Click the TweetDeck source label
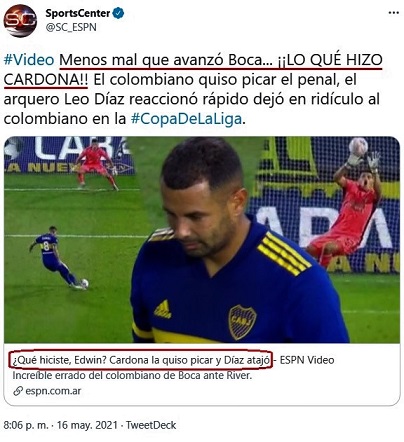This screenshot has height=442, width=404. pos(151,425)
